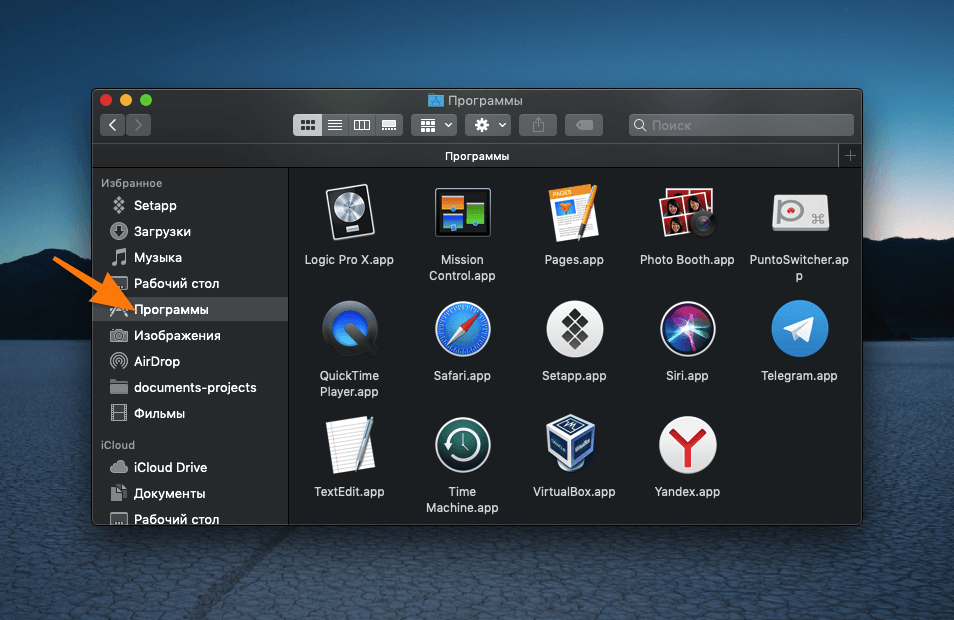Click the Поиск search field
Viewport: 954px width, 620px height.
pyautogui.click(x=741, y=125)
